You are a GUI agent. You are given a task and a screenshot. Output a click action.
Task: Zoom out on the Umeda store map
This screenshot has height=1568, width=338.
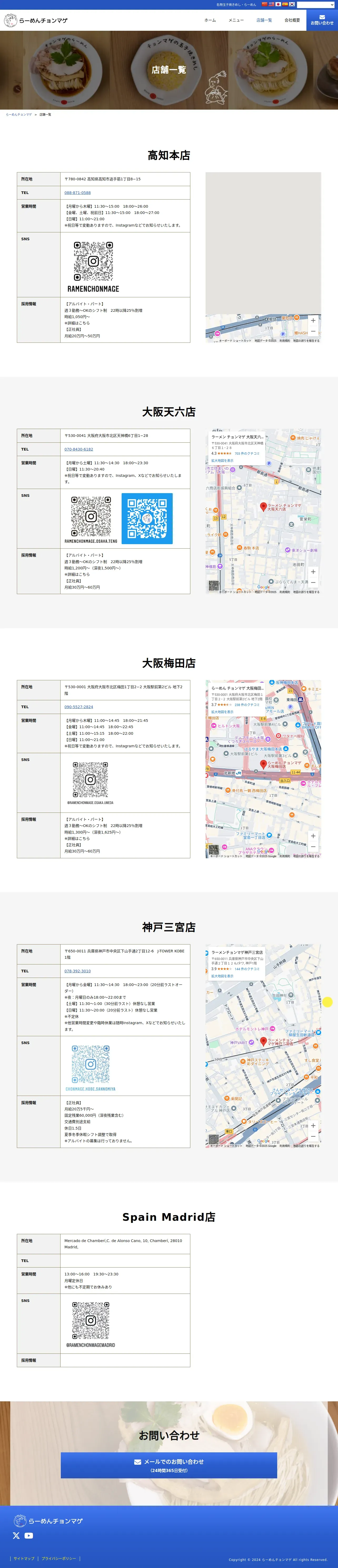tap(313, 847)
